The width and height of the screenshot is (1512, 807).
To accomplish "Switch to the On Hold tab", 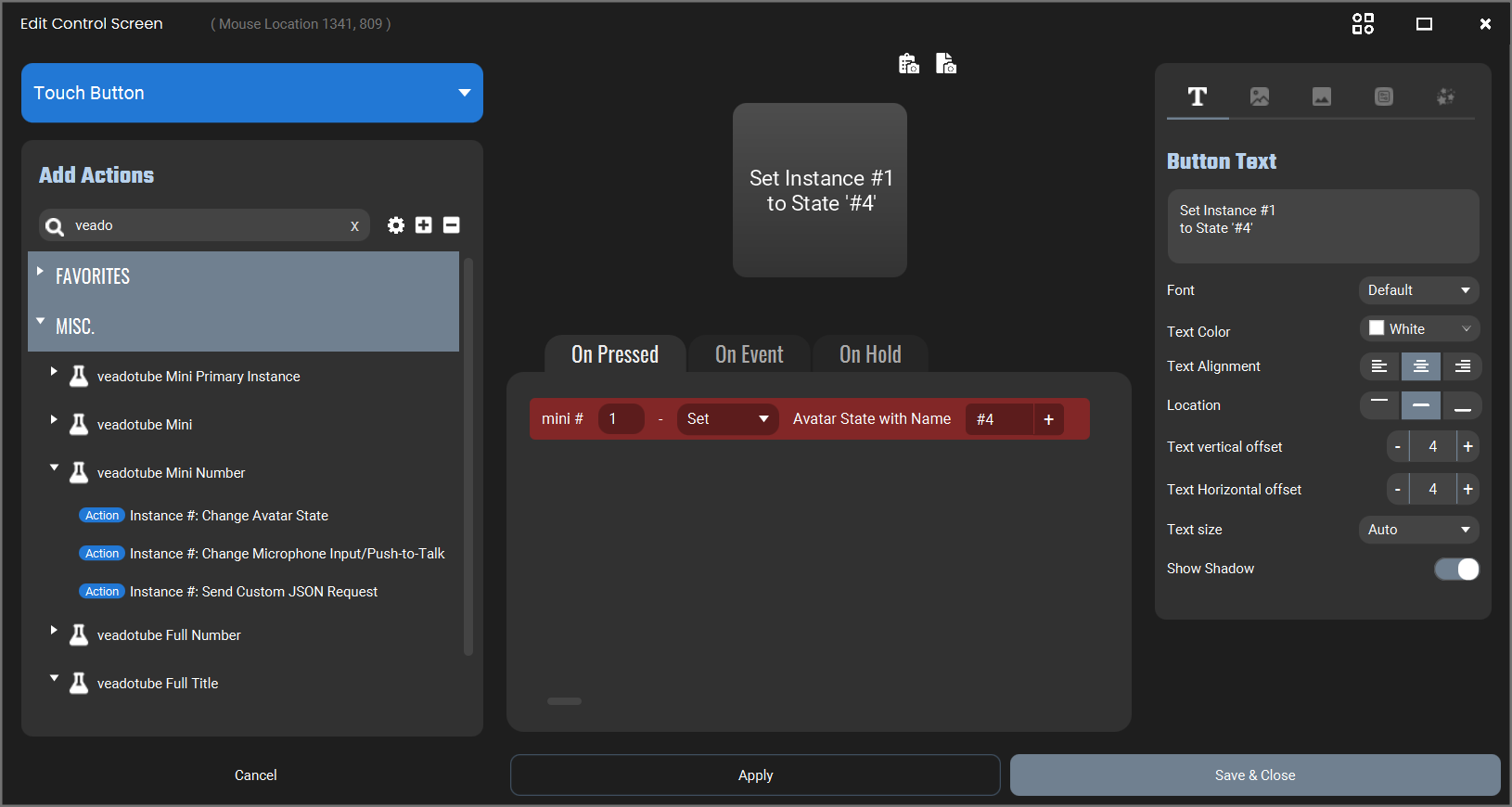I will (870, 354).
